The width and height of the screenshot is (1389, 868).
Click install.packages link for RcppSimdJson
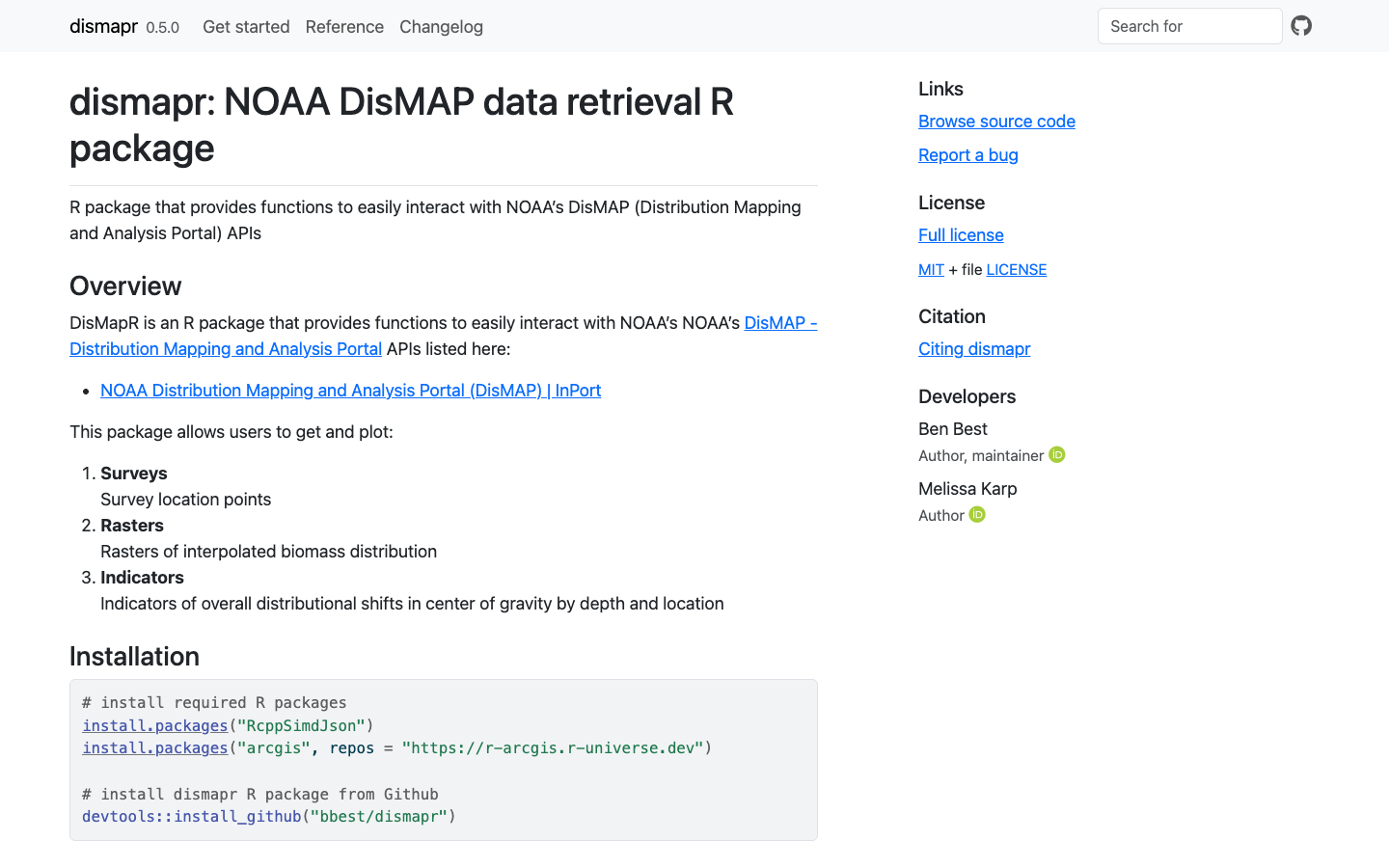[x=154, y=725]
